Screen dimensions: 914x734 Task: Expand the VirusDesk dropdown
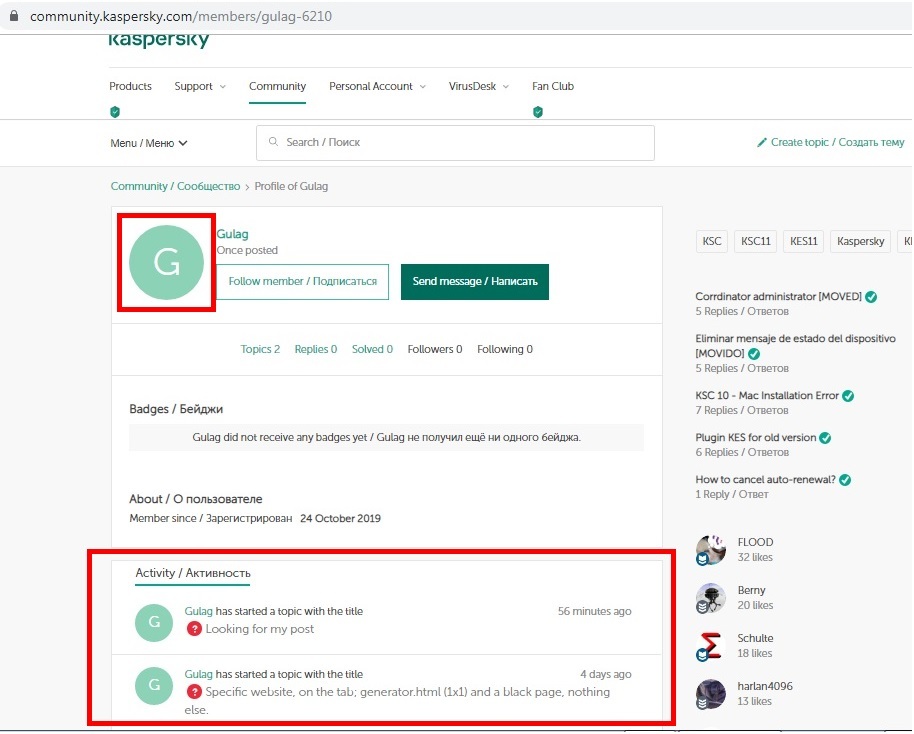point(479,86)
